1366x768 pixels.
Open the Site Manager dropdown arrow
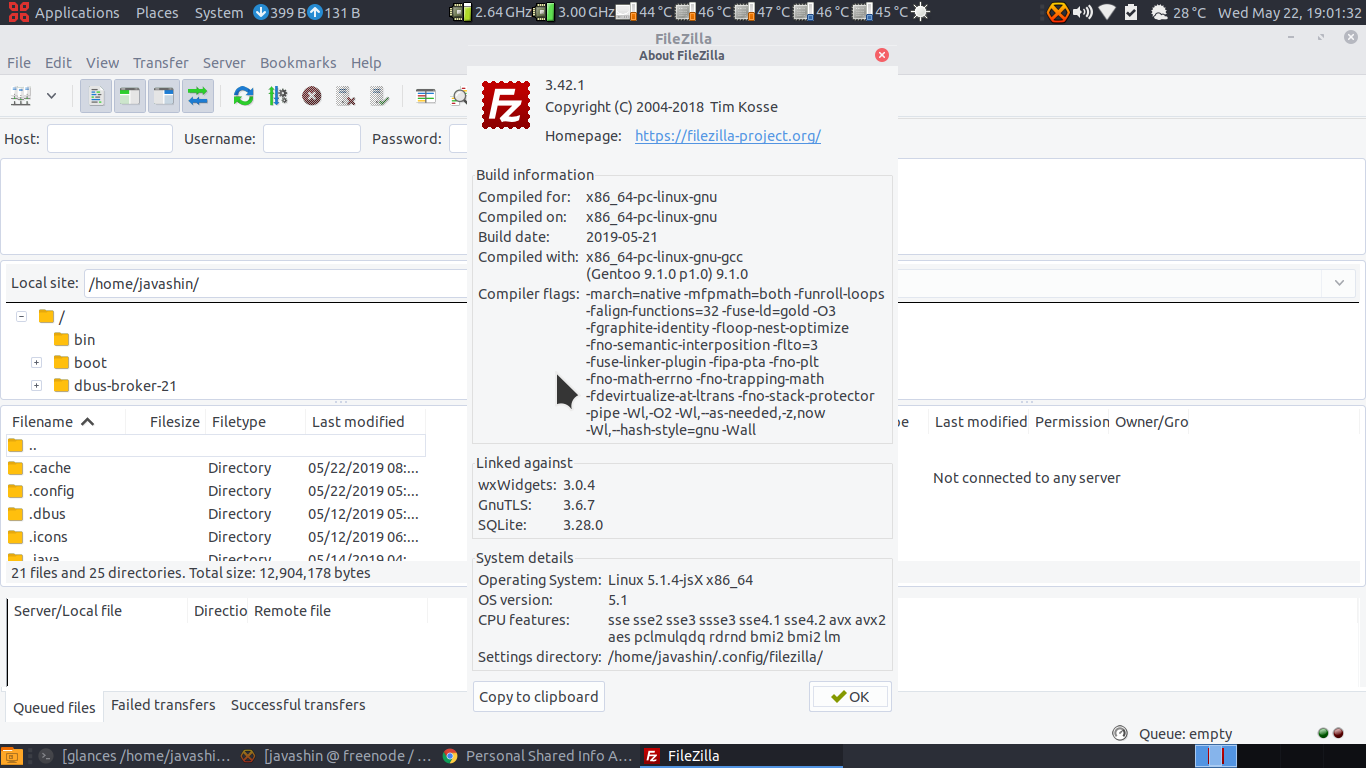click(x=51, y=96)
